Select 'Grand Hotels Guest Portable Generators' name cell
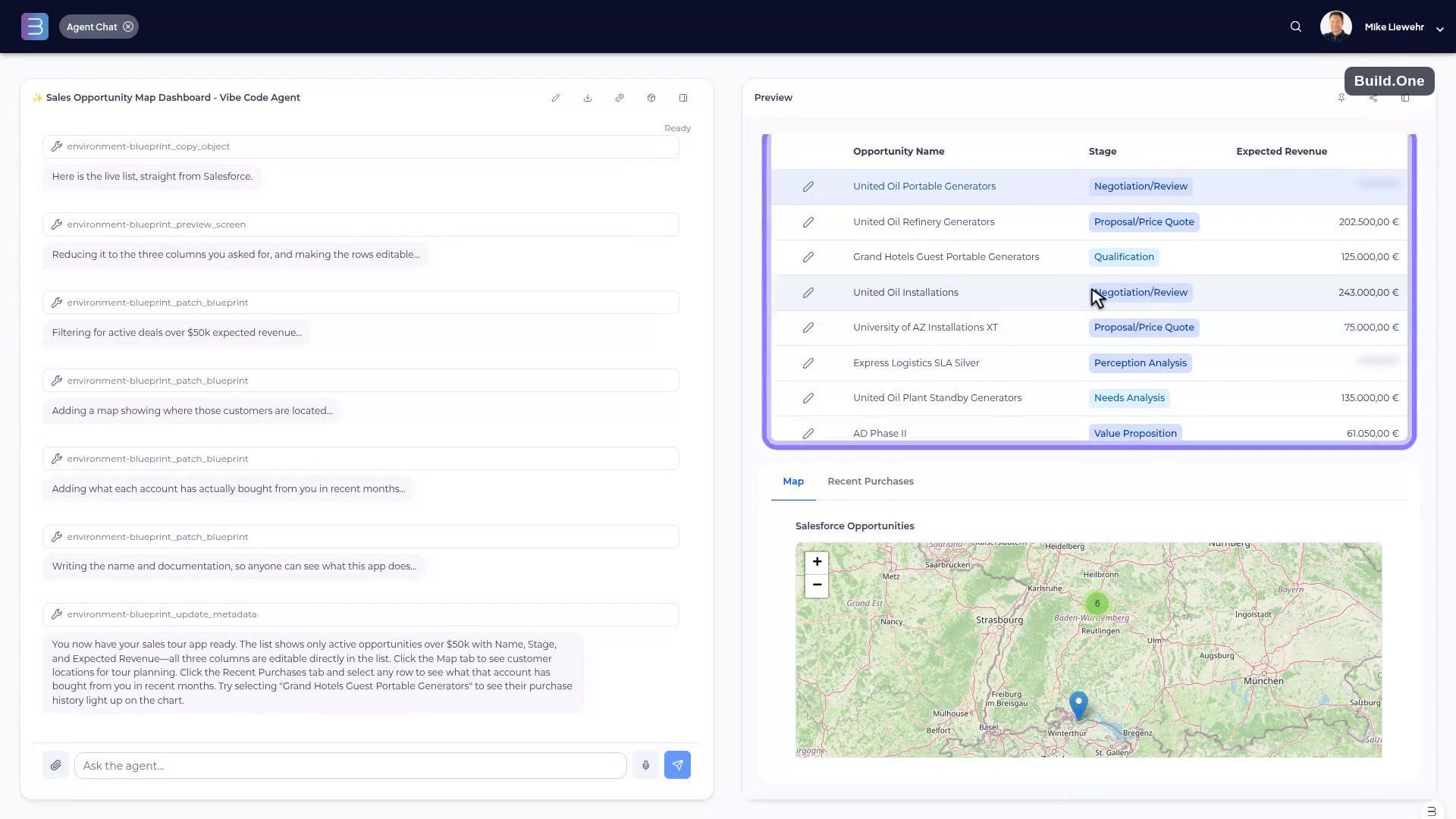This screenshot has width=1456, height=819. point(946,257)
